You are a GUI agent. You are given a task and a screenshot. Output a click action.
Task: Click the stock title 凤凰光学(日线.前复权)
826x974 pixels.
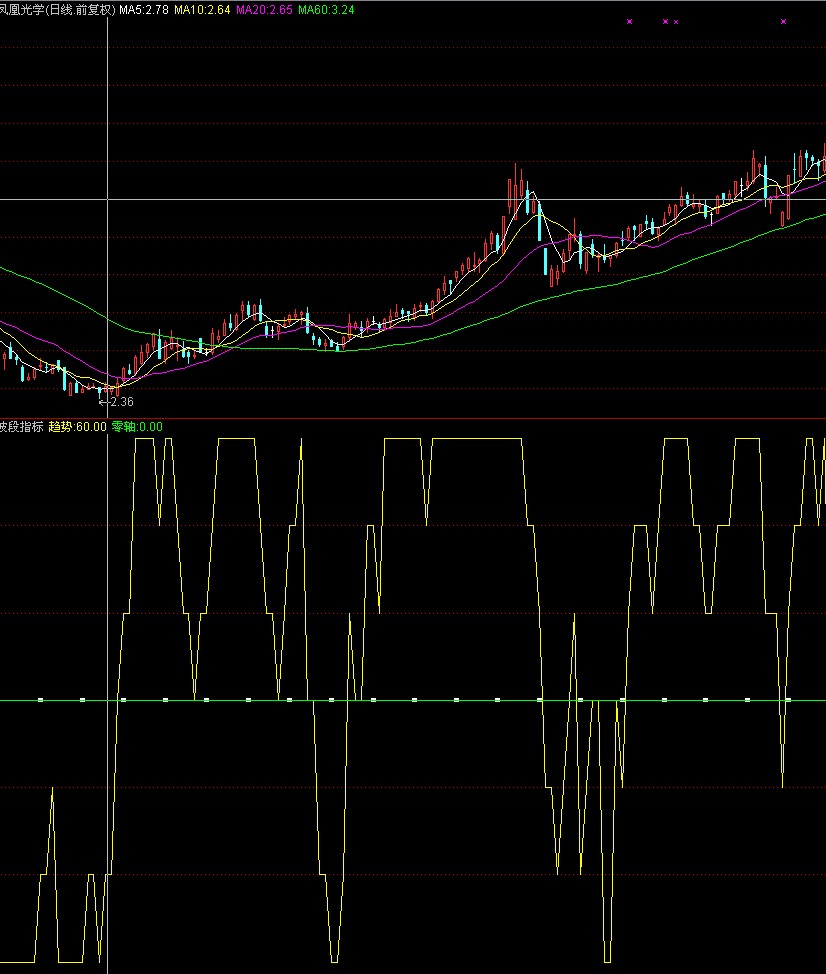click(58, 10)
